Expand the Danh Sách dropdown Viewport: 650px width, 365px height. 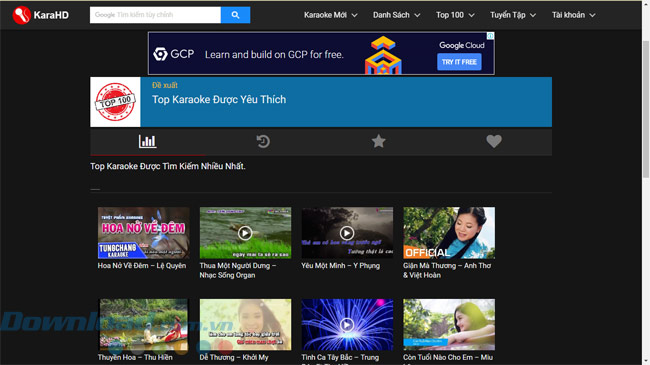pos(396,15)
